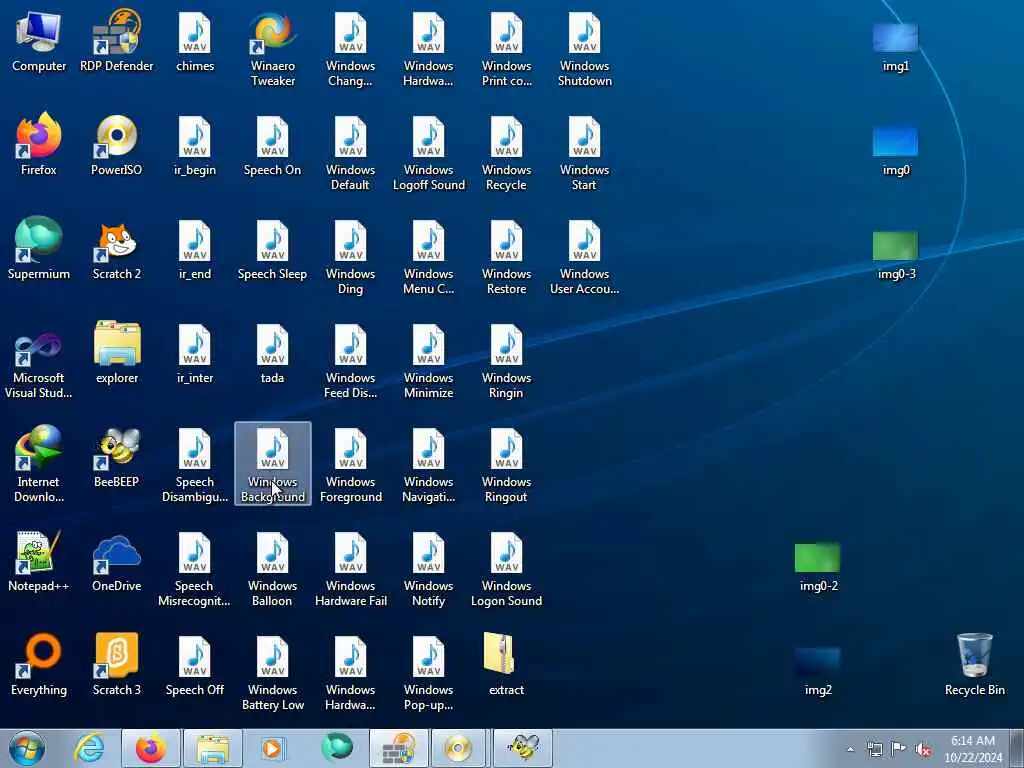Select the Winaero Tweaker shortcut
The height and width of the screenshot is (768, 1024).
click(x=272, y=50)
